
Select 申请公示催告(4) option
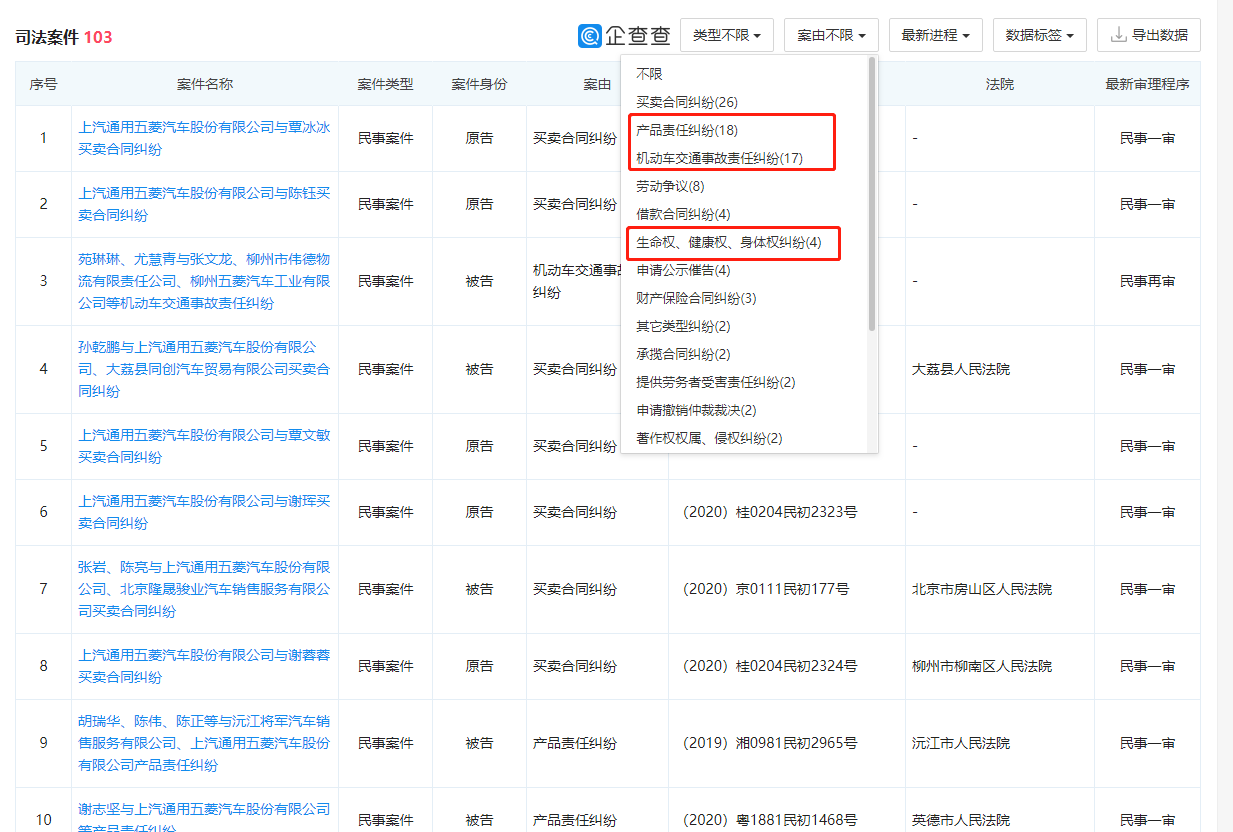click(683, 270)
